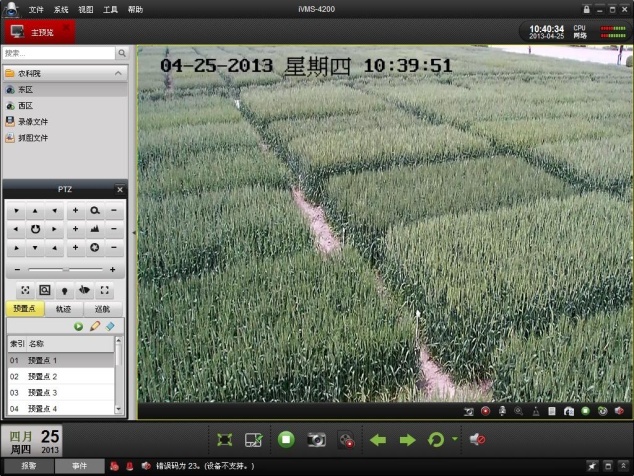Call selected preset with green play icon

click(x=79, y=326)
